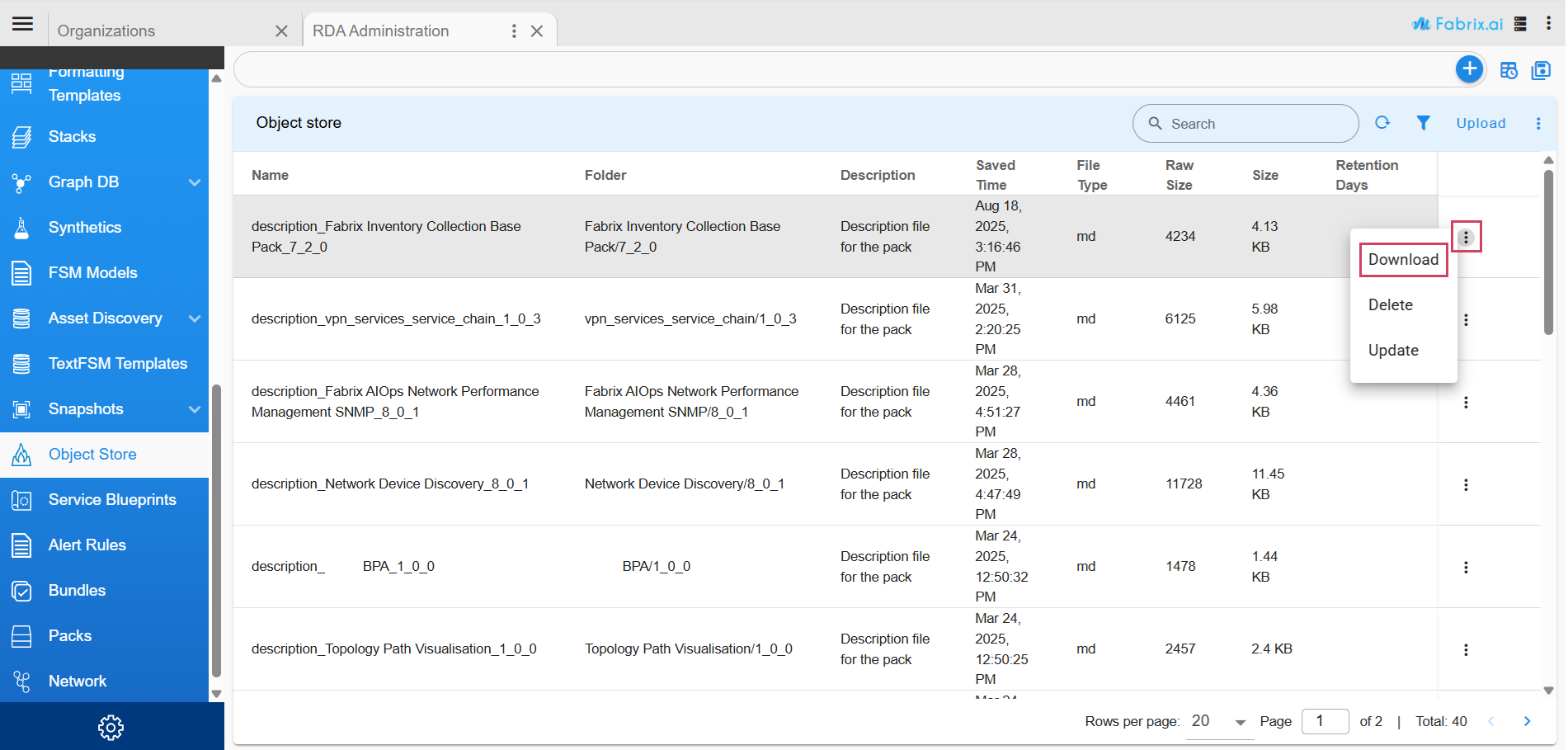Open the table time settings icon
This screenshot has width=1568, height=750.
point(1509,70)
